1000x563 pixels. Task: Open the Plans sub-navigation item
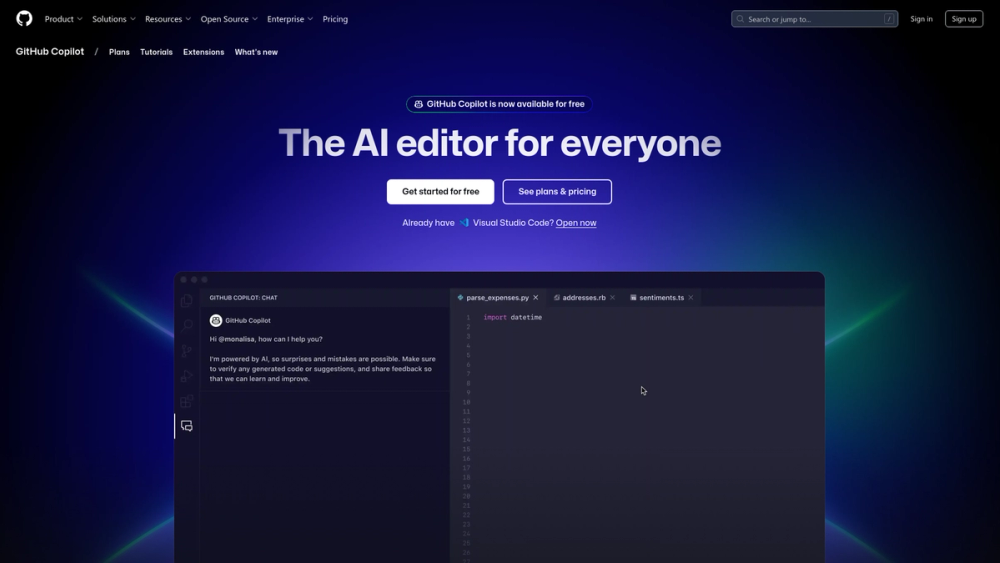click(x=119, y=52)
